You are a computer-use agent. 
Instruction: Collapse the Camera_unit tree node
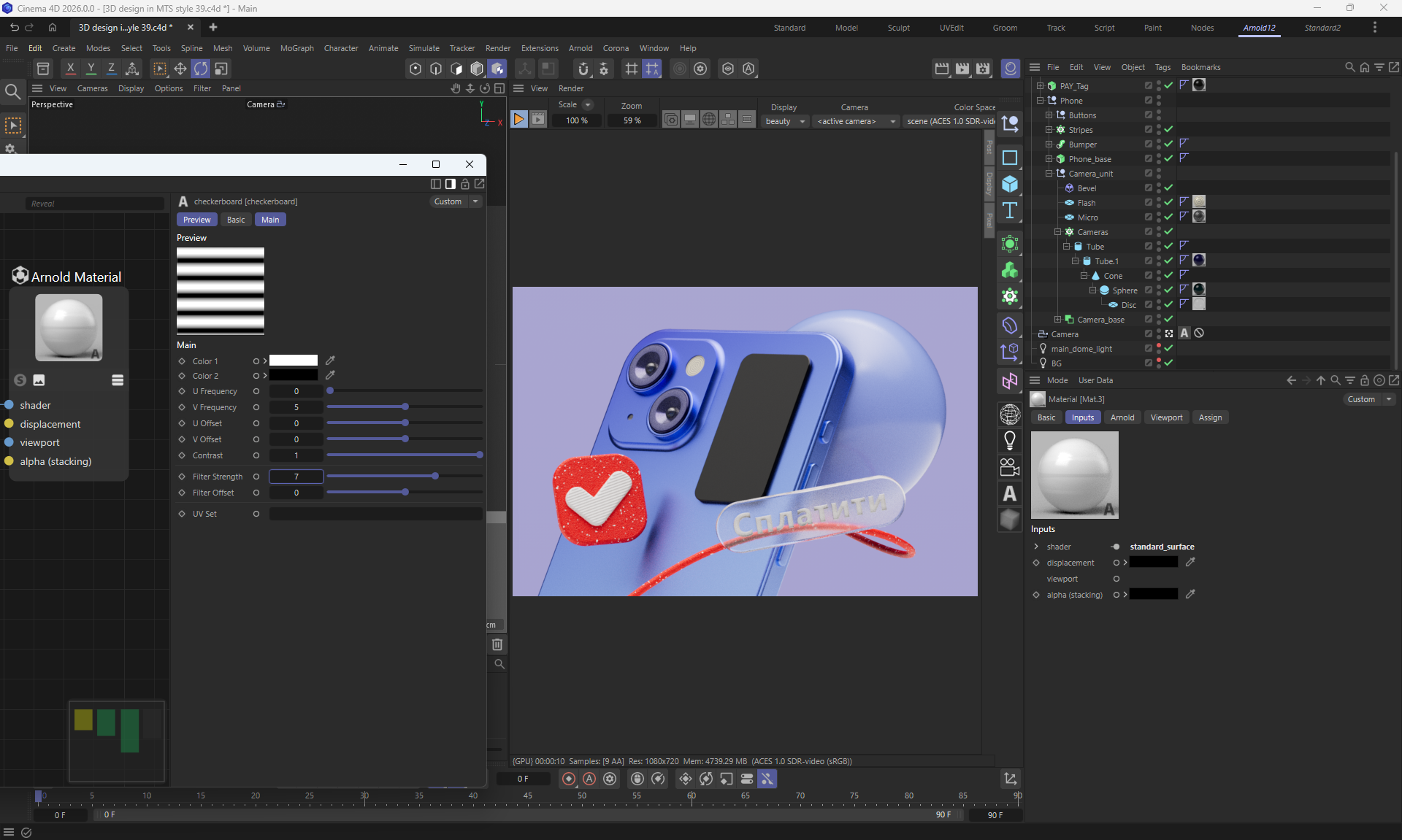(x=1049, y=174)
